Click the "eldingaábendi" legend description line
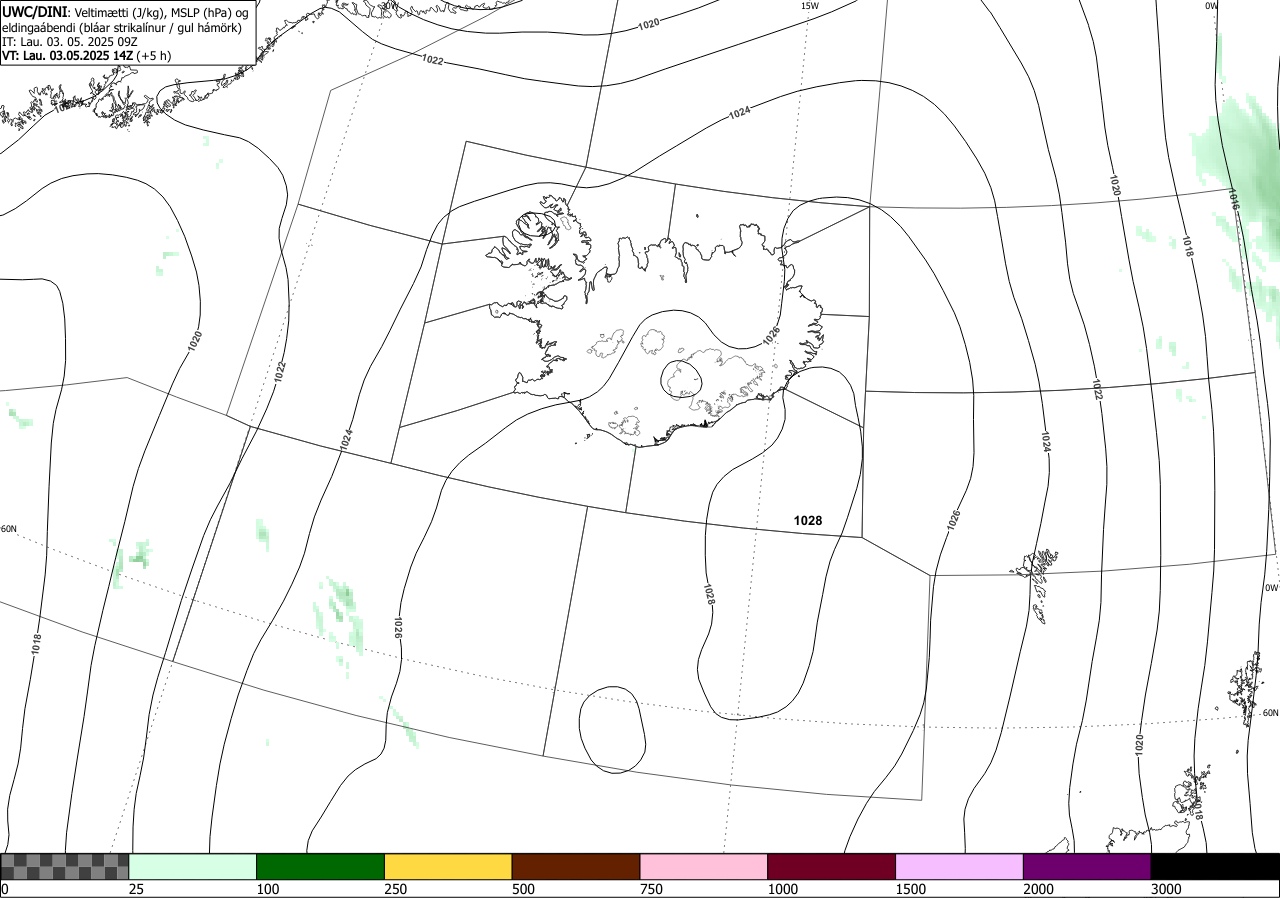The width and height of the screenshot is (1280, 898). point(121,28)
